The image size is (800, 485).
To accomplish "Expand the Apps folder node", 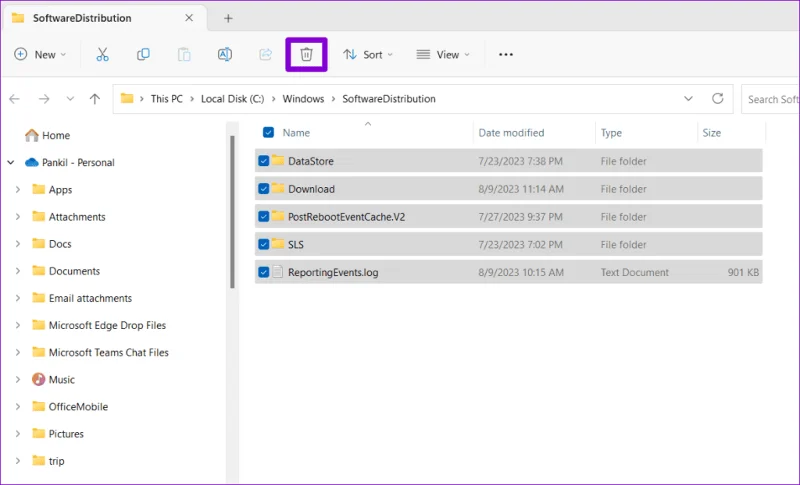I will [x=18, y=190].
